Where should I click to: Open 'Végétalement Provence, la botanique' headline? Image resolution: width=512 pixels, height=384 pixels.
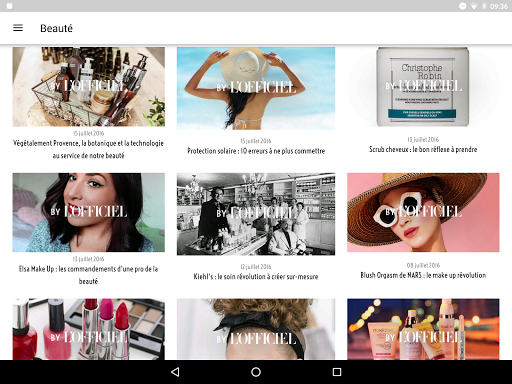[89, 149]
